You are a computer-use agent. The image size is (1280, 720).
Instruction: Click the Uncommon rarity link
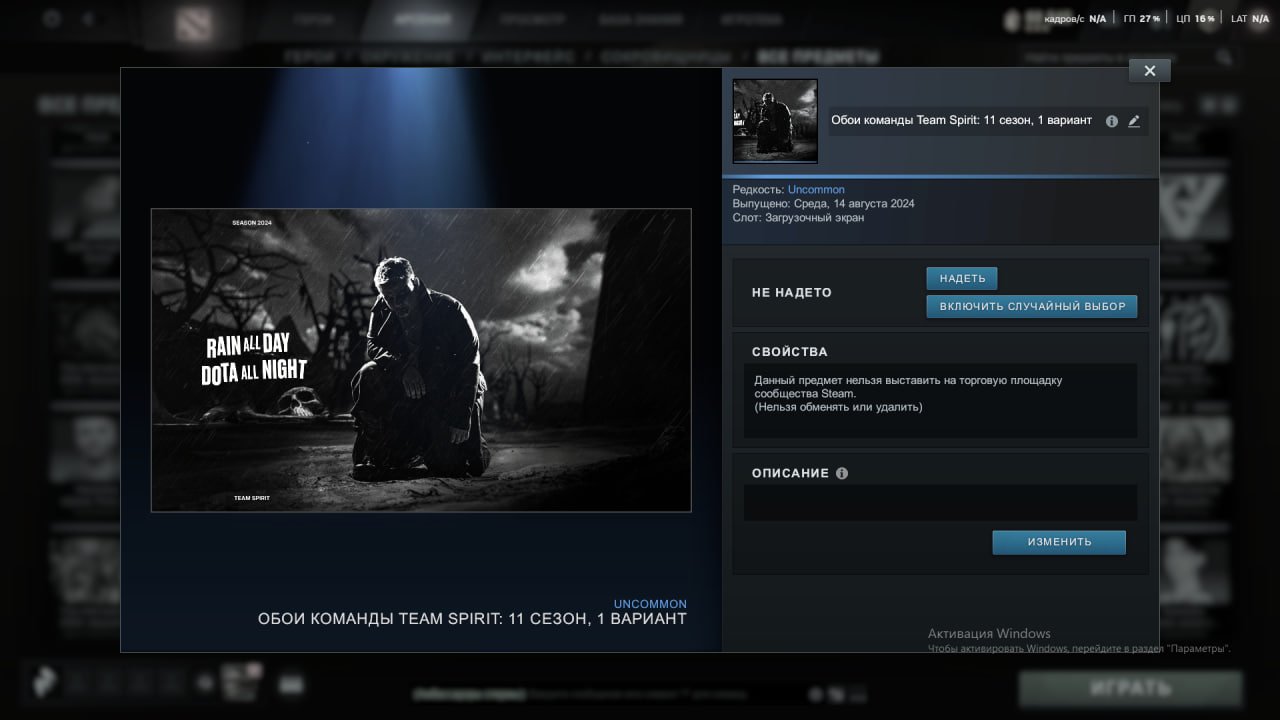click(816, 189)
